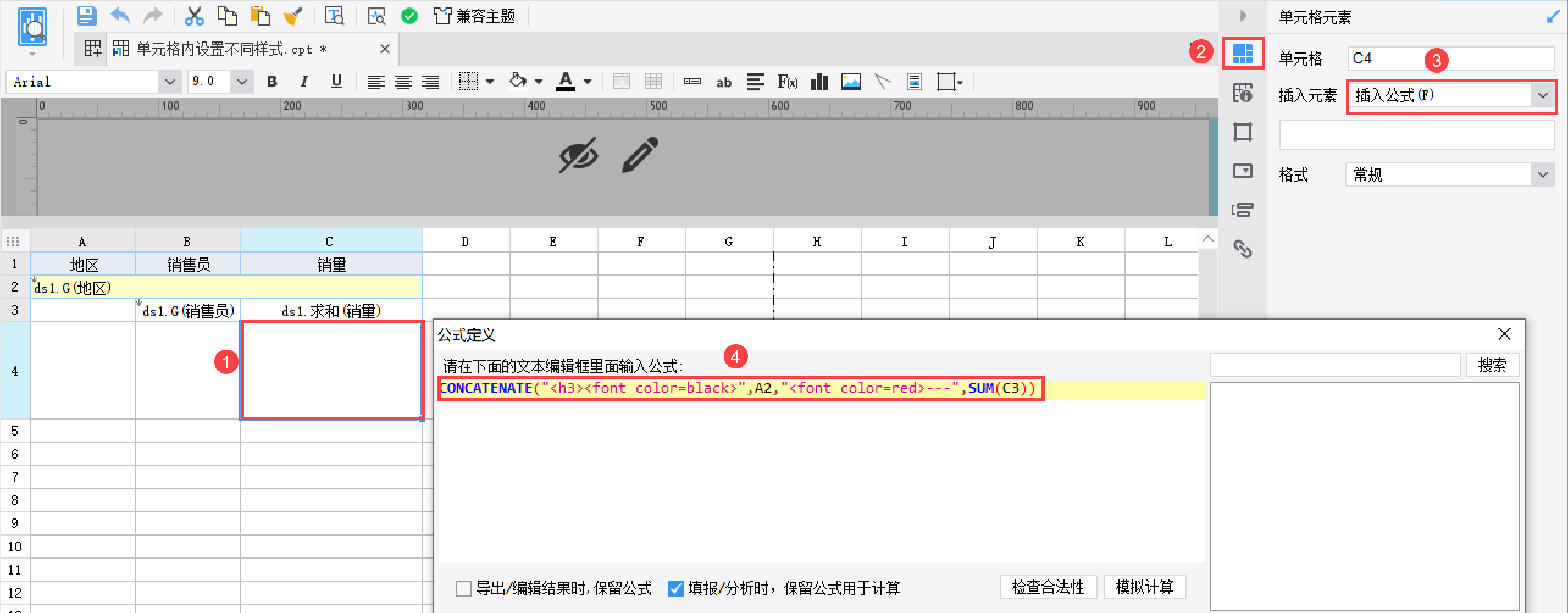This screenshot has width=1568, height=613.
Task: Open the hyperlink chain icon panel
Action: click(x=1243, y=249)
